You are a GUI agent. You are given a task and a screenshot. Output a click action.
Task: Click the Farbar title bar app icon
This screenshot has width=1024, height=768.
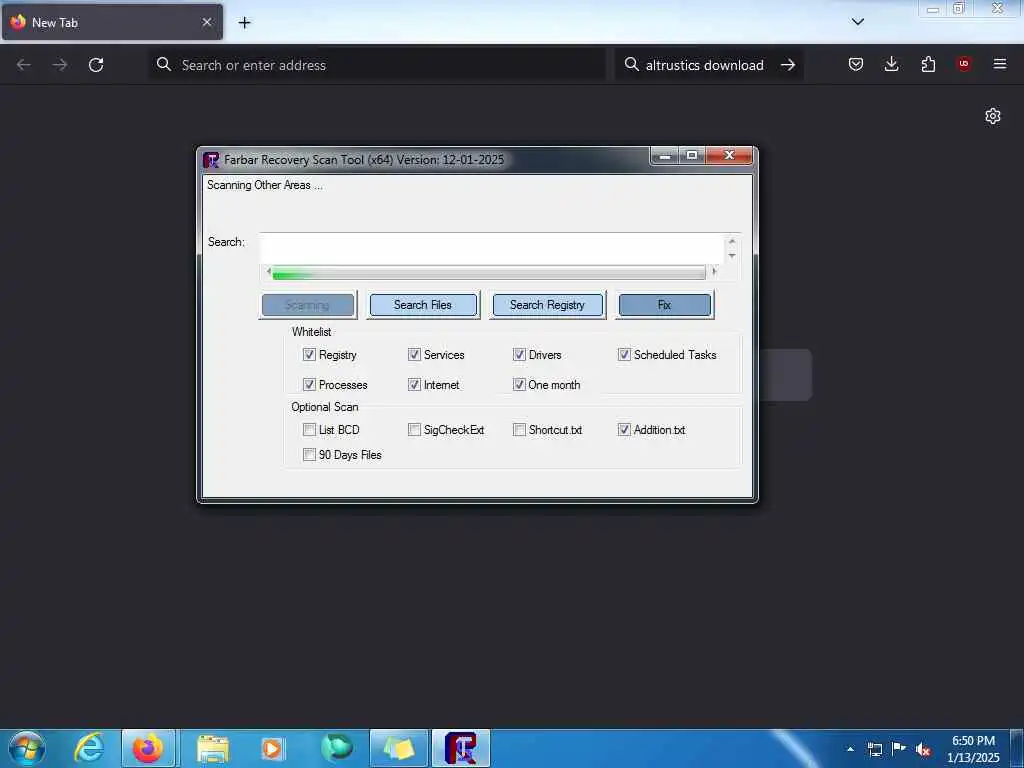[211, 160]
